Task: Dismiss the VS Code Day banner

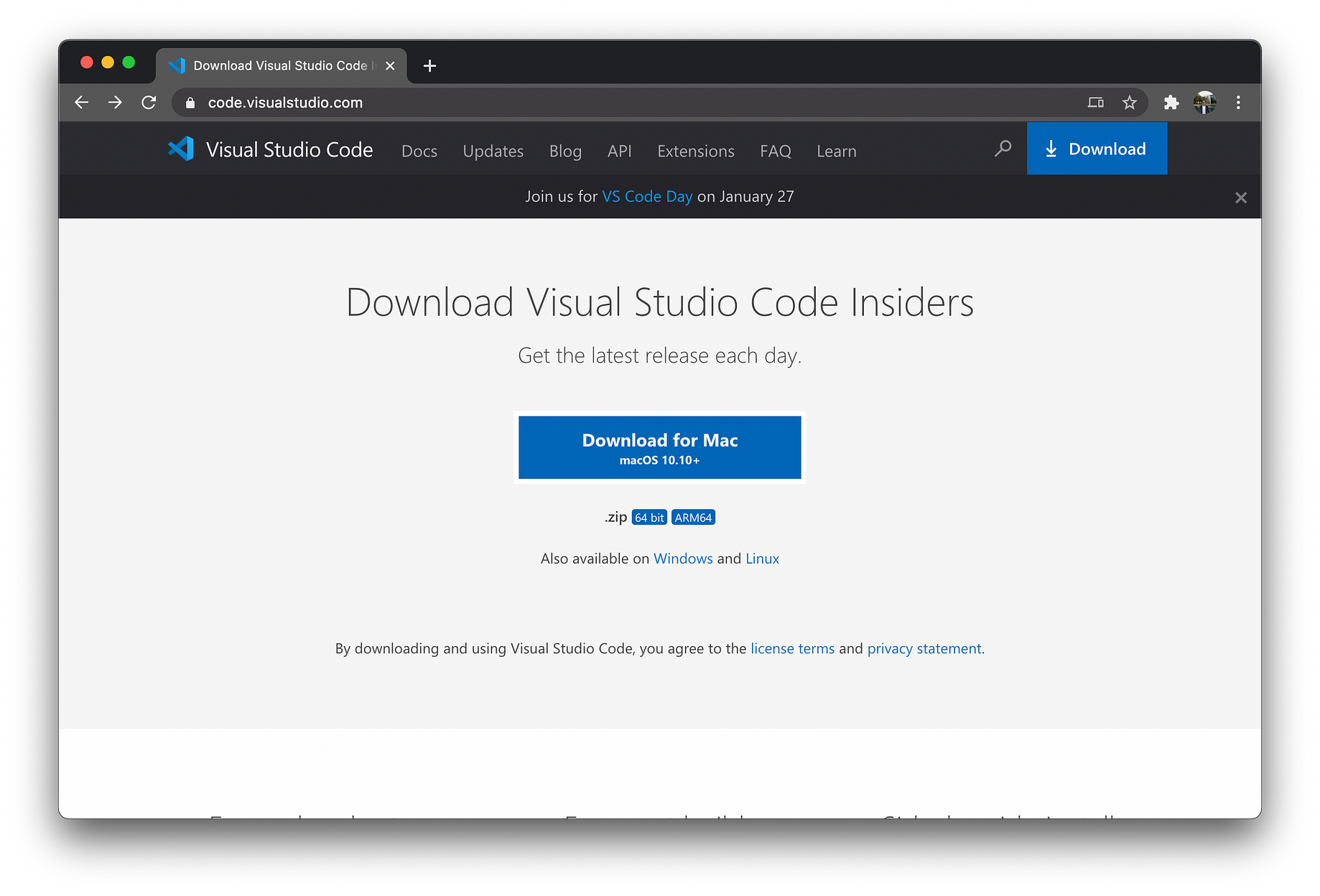Action: point(1240,197)
